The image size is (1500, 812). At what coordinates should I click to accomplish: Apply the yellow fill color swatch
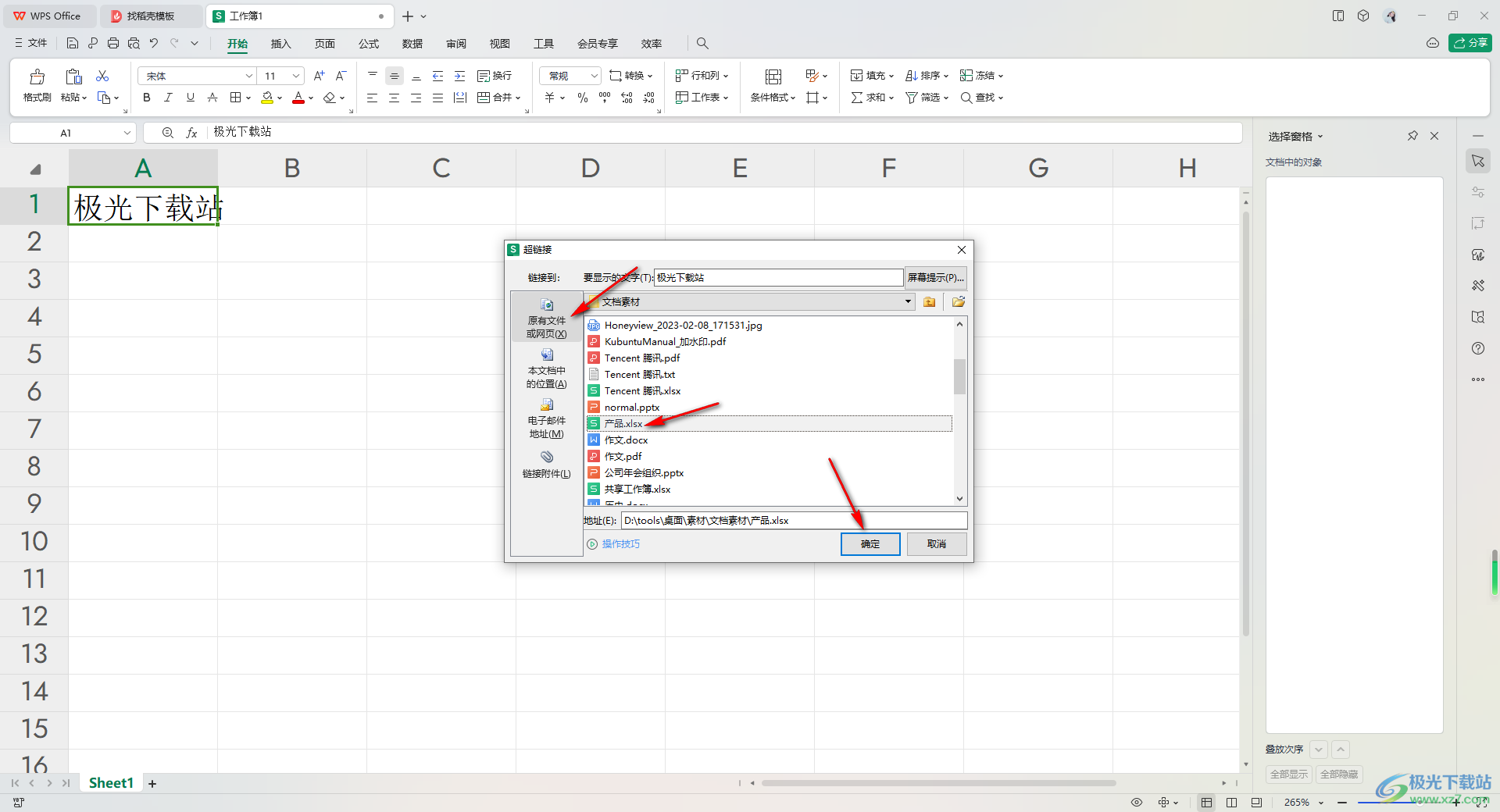(267, 98)
